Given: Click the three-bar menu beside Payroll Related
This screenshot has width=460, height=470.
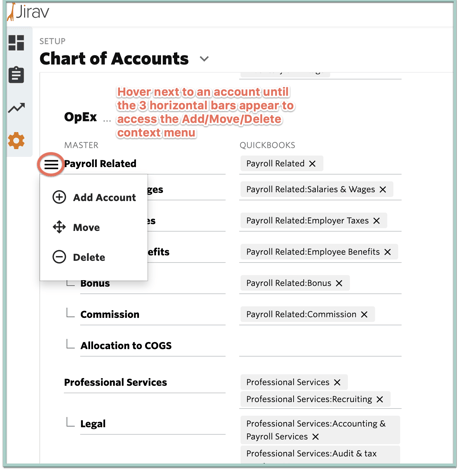Looking at the screenshot, I should [x=51, y=164].
